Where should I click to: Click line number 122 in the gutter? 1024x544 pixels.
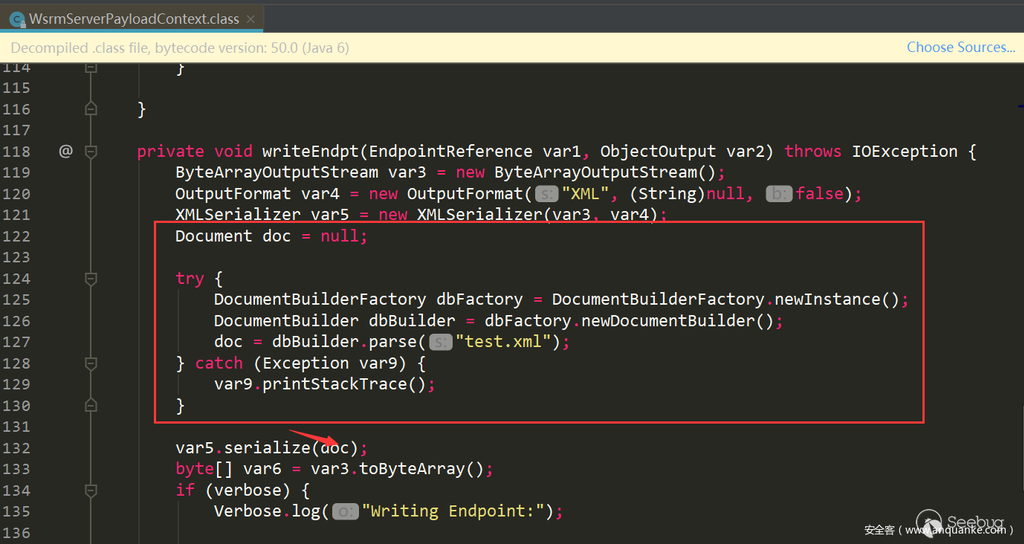(x=16, y=236)
